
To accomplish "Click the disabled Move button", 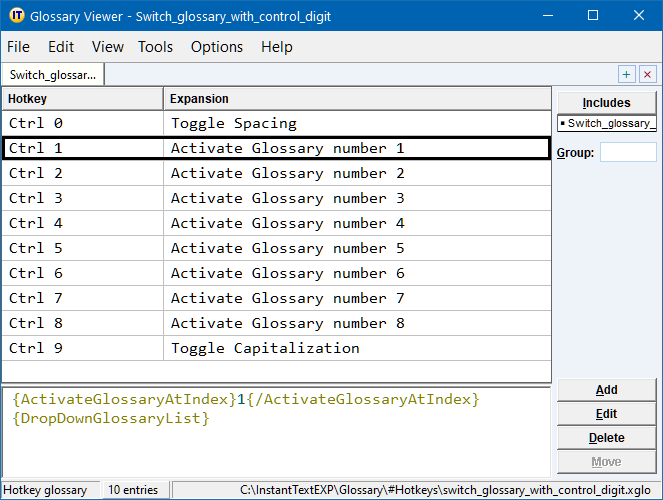I will [606, 462].
